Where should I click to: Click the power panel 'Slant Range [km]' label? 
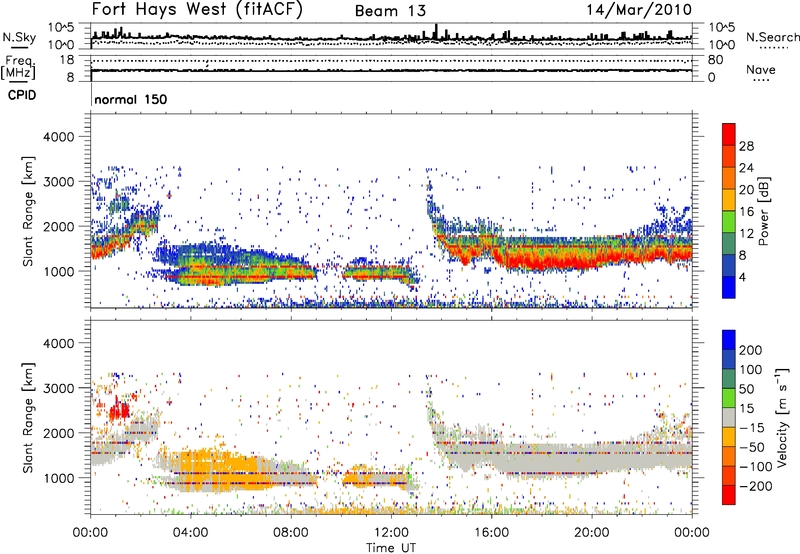click(x=28, y=211)
